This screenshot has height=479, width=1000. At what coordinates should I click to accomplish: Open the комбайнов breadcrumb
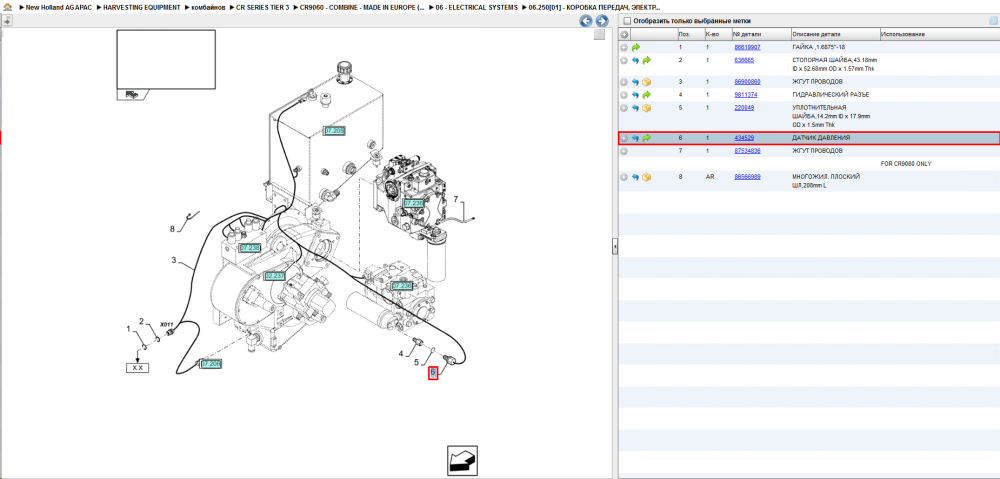click(208, 7)
